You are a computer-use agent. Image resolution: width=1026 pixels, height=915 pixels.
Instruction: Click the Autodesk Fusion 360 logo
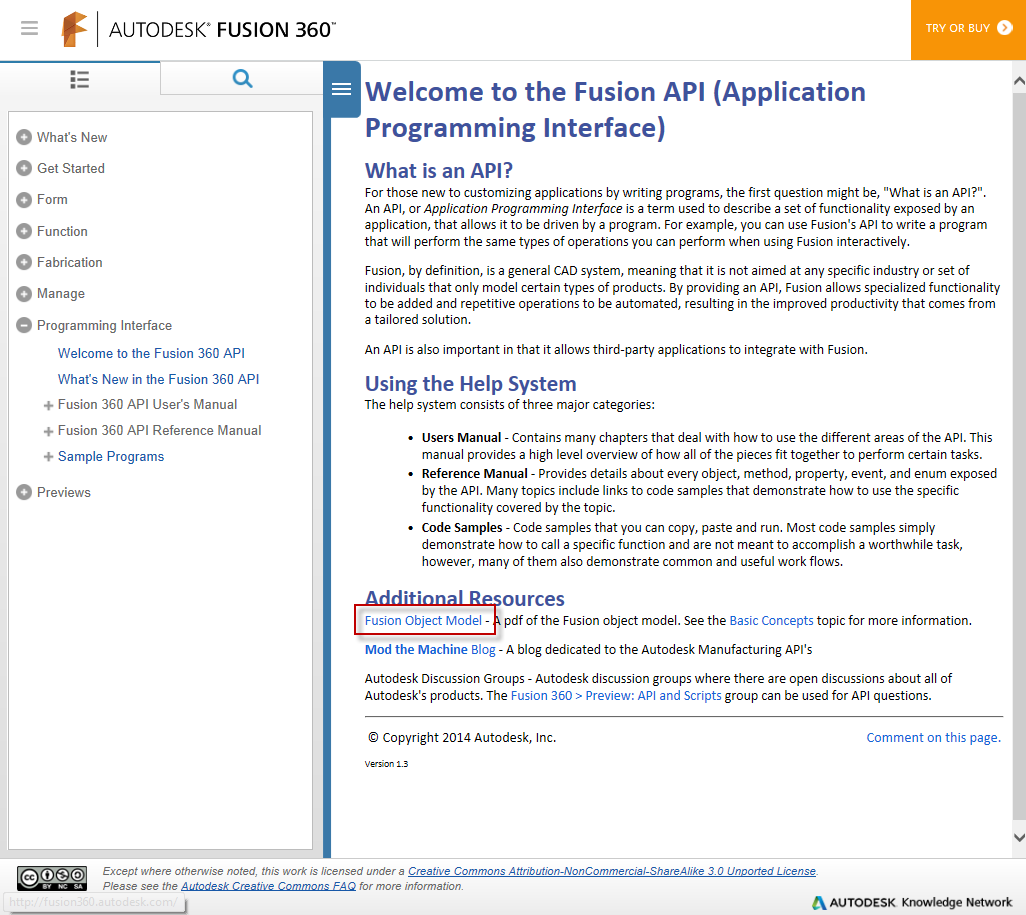tap(198, 29)
